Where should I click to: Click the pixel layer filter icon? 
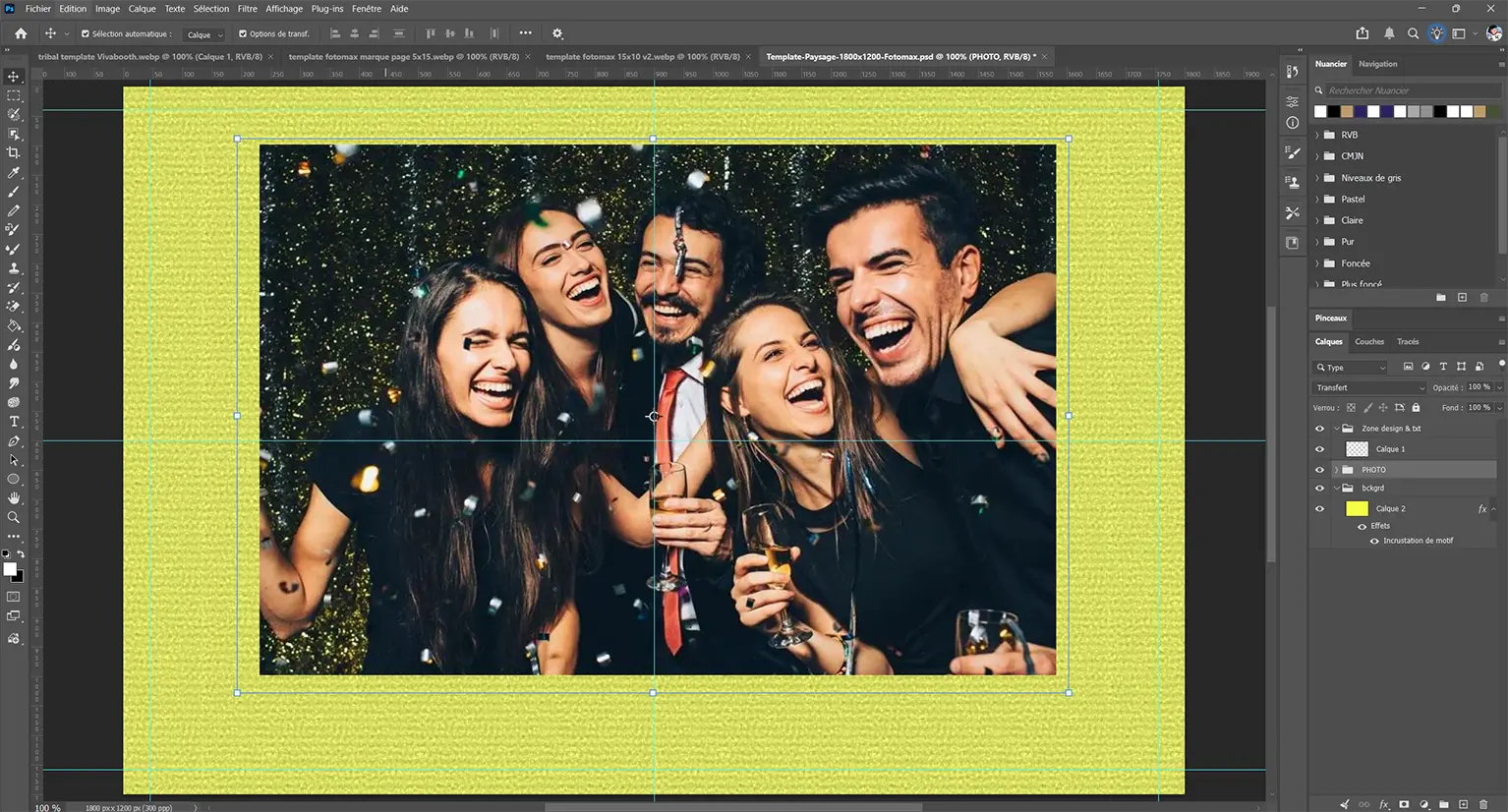point(1408,367)
